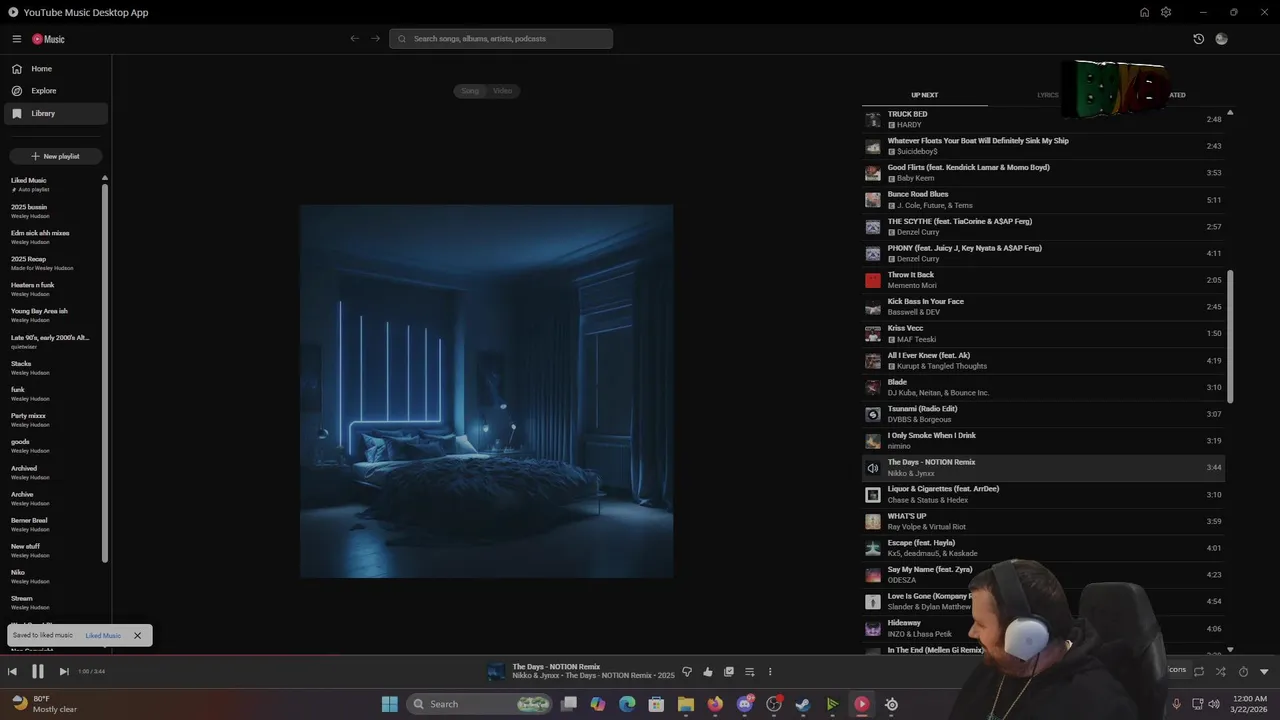The width and height of the screenshot is (1280, 720).
Task: Click speaker icon on The Days row
Action: (x=873, y=468)
